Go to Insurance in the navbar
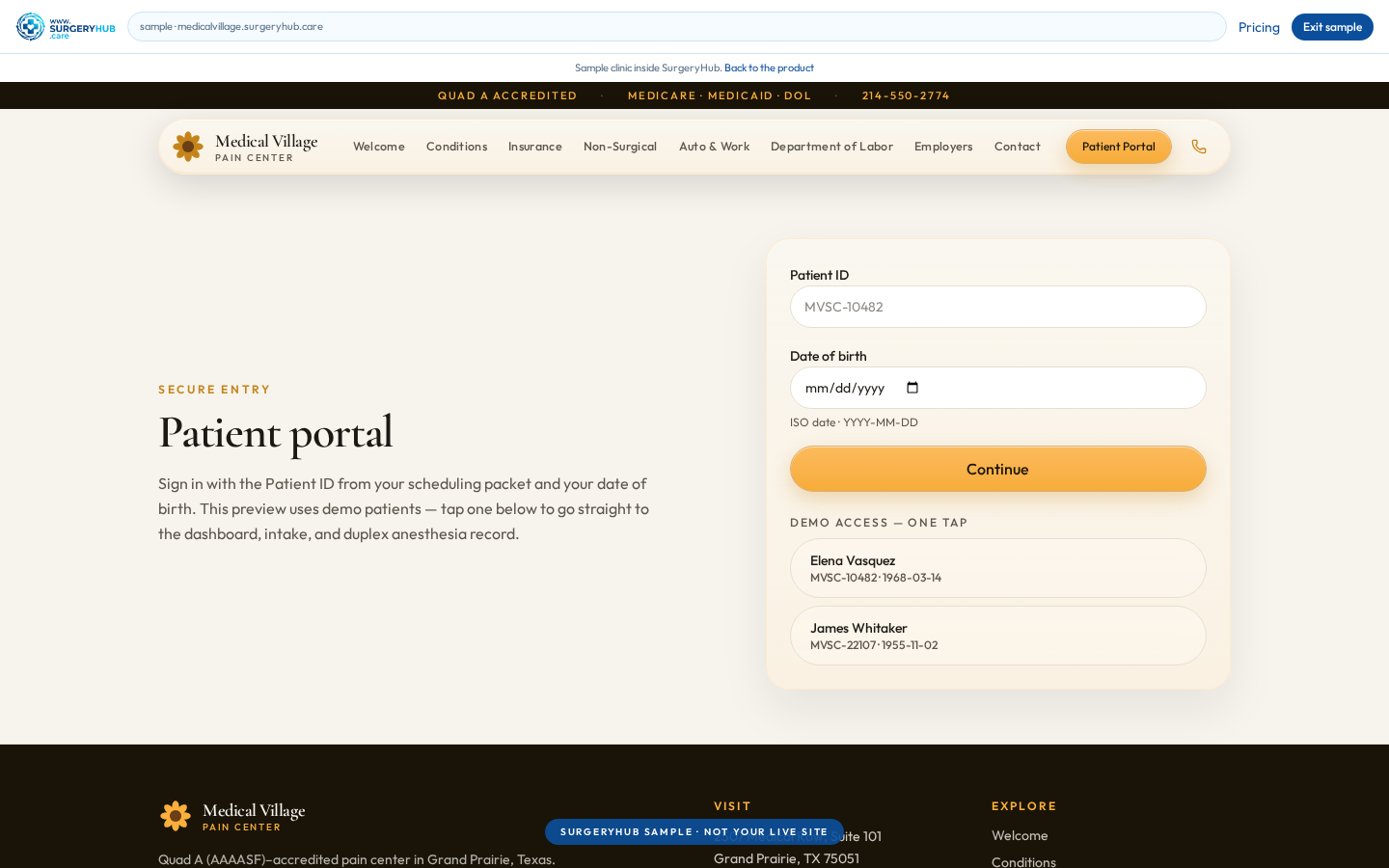Screen dimensions: 1389x868 (x=535, y=147)
